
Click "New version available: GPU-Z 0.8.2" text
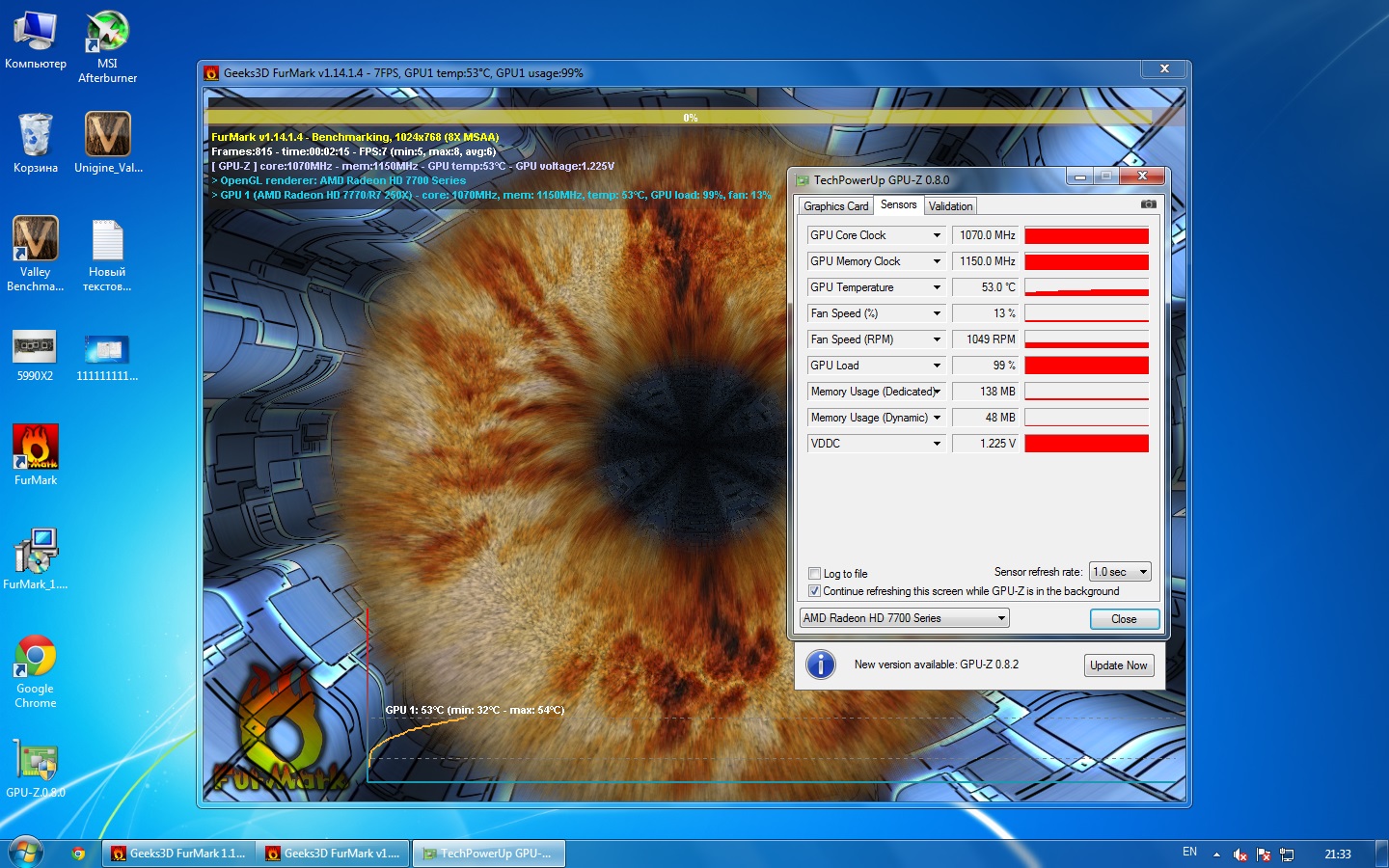pyautogui.click(x=936, y=665)
